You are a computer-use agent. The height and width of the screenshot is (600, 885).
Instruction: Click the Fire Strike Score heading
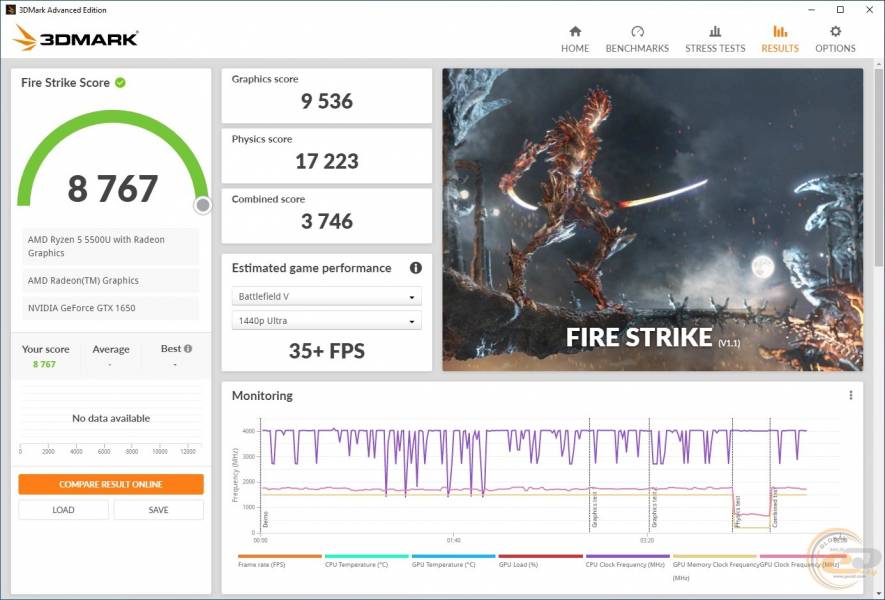(x=65, y=82)
